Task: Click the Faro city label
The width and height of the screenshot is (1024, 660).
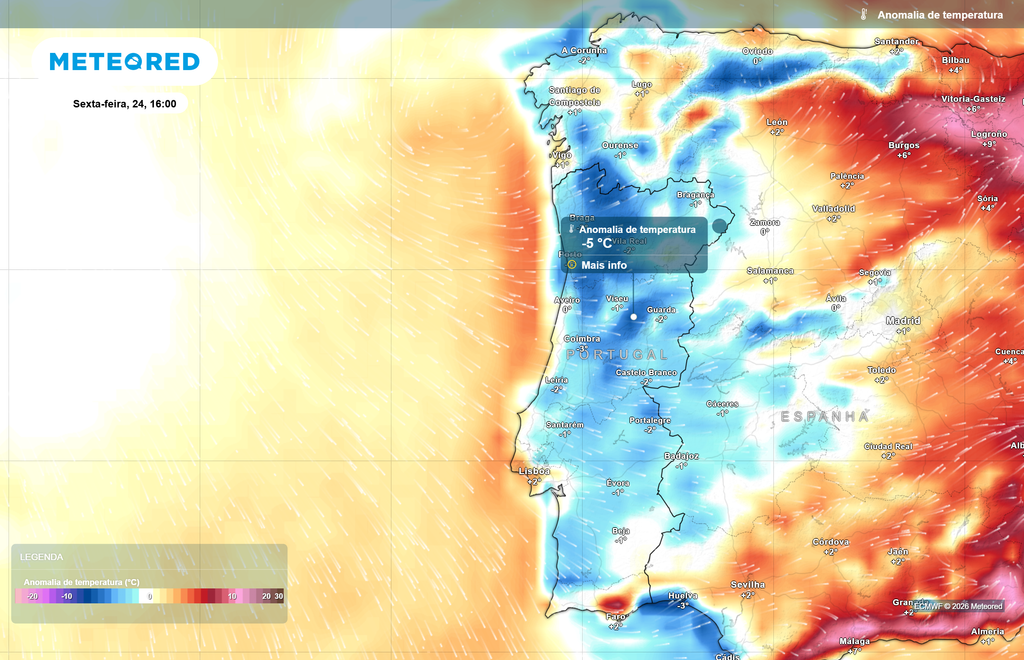Action: pos(616,616)
